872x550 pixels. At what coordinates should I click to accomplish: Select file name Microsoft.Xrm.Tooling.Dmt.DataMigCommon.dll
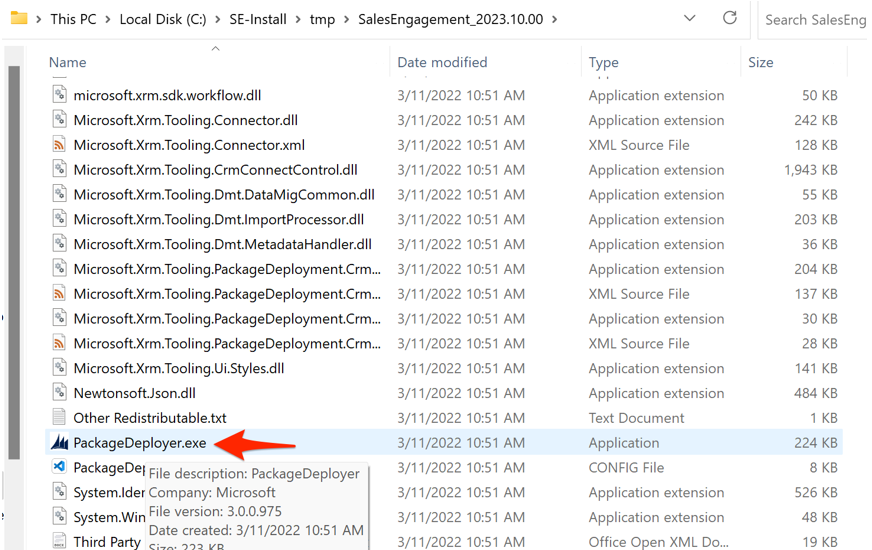pyautogui.click(x=224, y=195)
